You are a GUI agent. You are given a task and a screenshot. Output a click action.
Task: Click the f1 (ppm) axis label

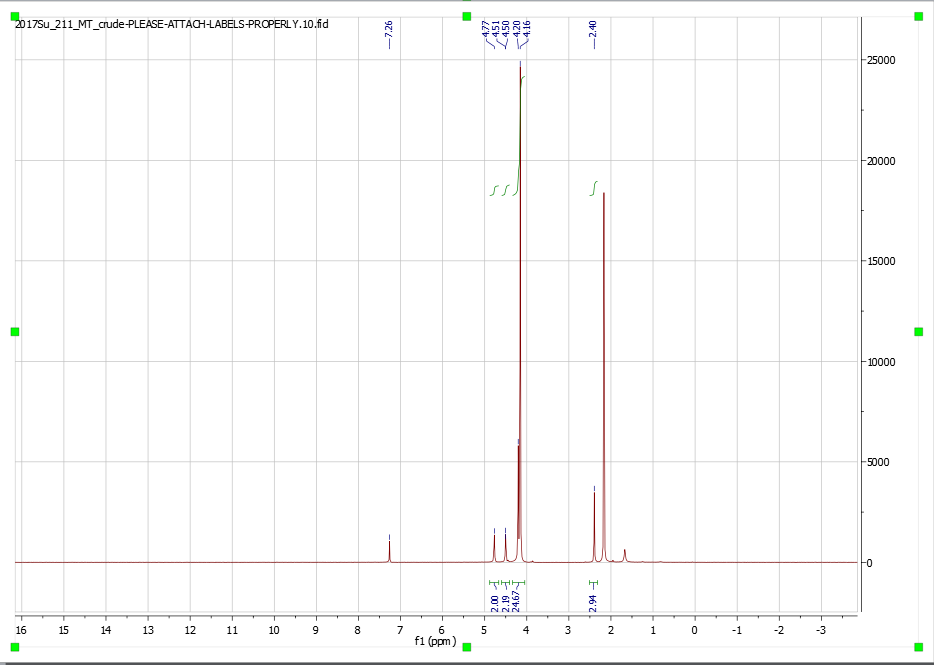(x=433, y=644)
